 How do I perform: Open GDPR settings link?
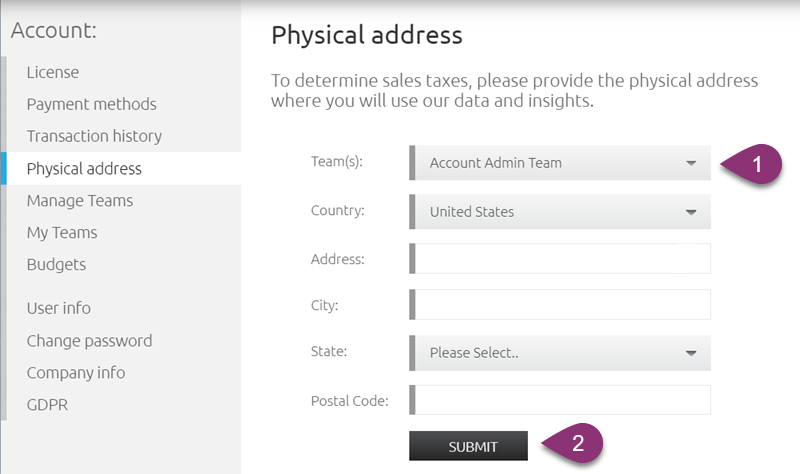[x=47, y=405]
